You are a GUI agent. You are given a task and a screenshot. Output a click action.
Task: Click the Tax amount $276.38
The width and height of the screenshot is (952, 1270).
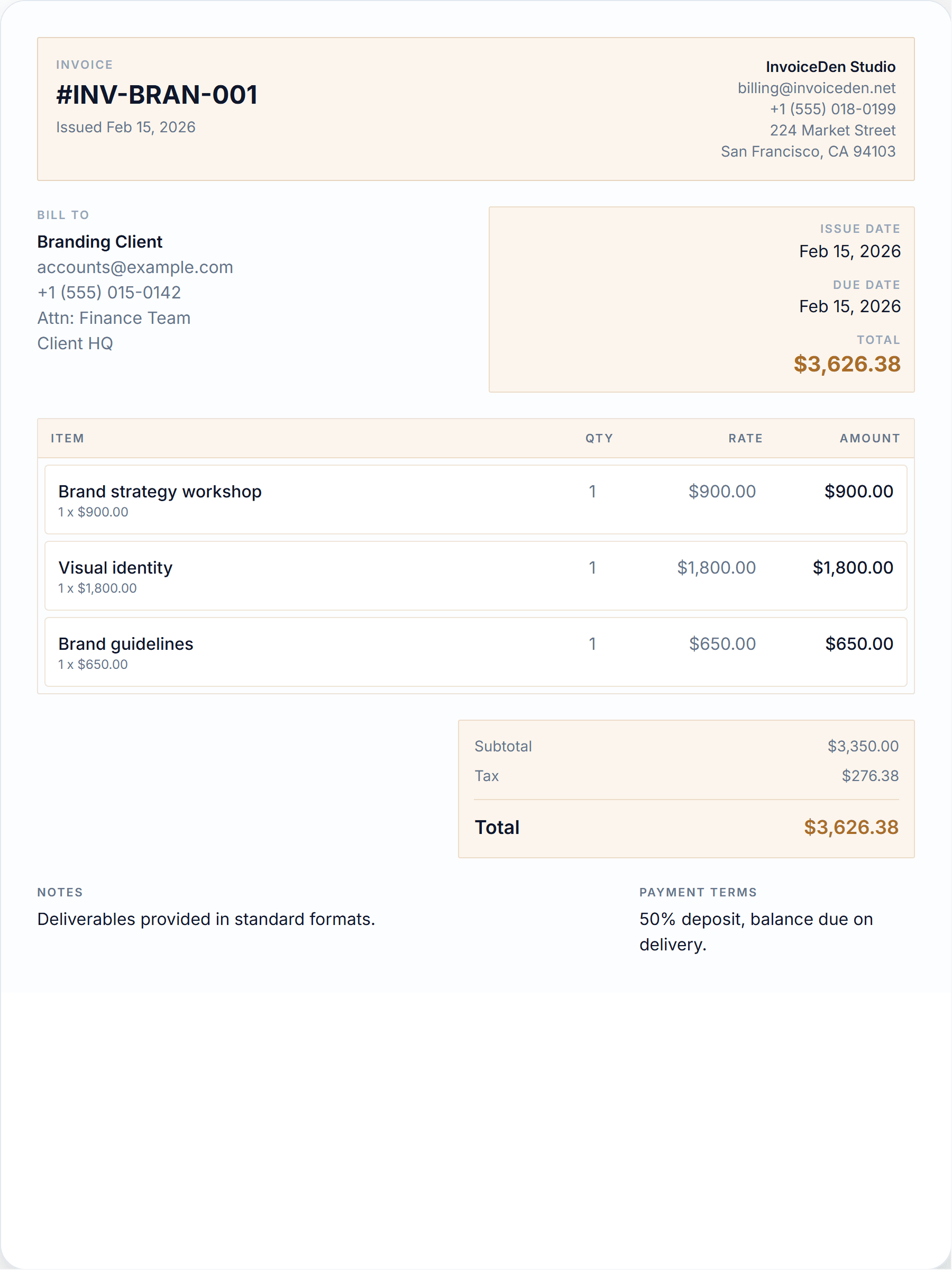870,776
